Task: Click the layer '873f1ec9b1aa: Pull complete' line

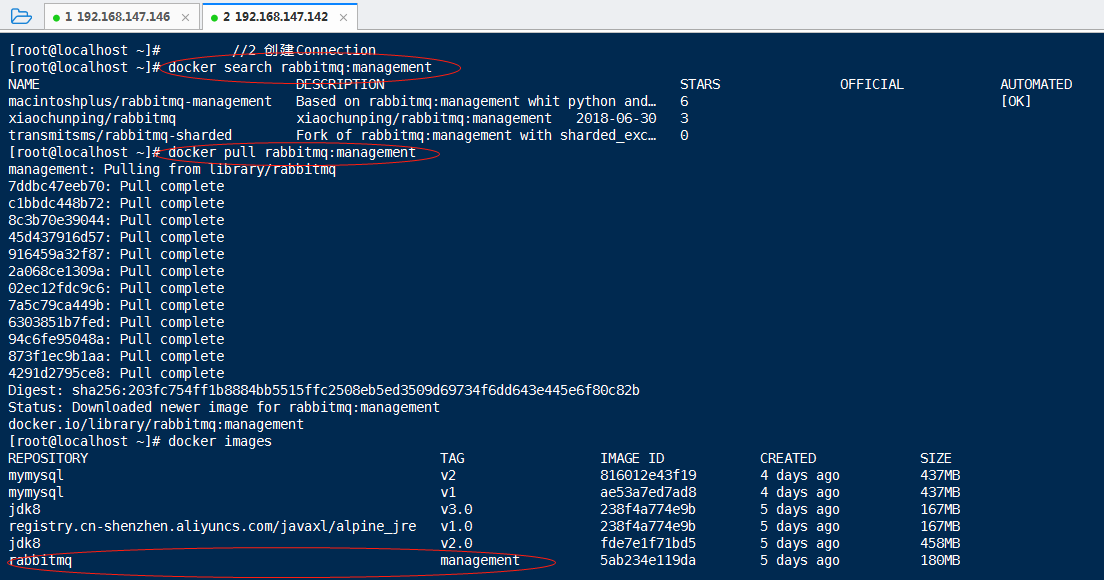Action: click(116, 356)
